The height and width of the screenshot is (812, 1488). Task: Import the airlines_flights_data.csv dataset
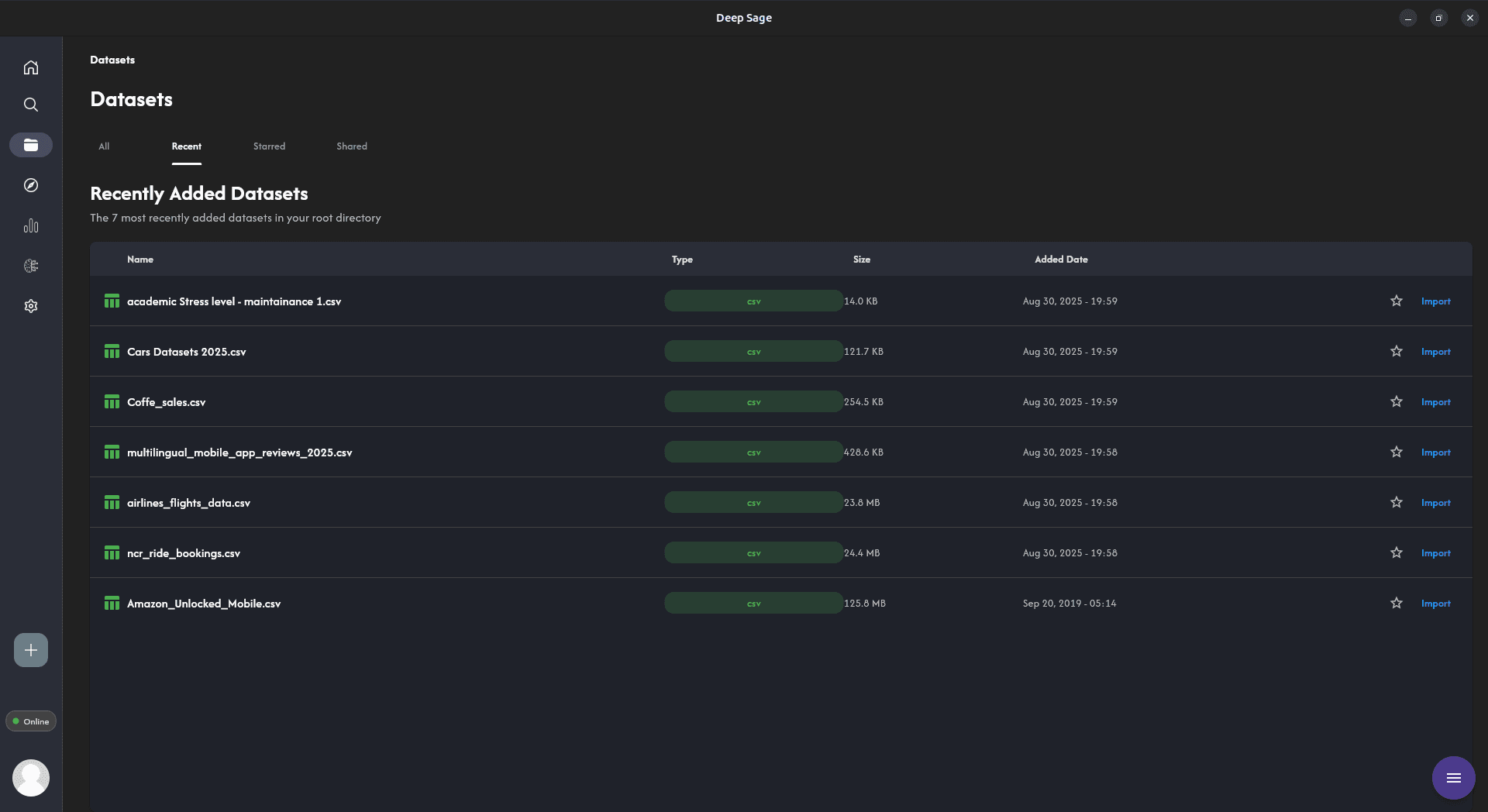click(x=1435, y=503)
